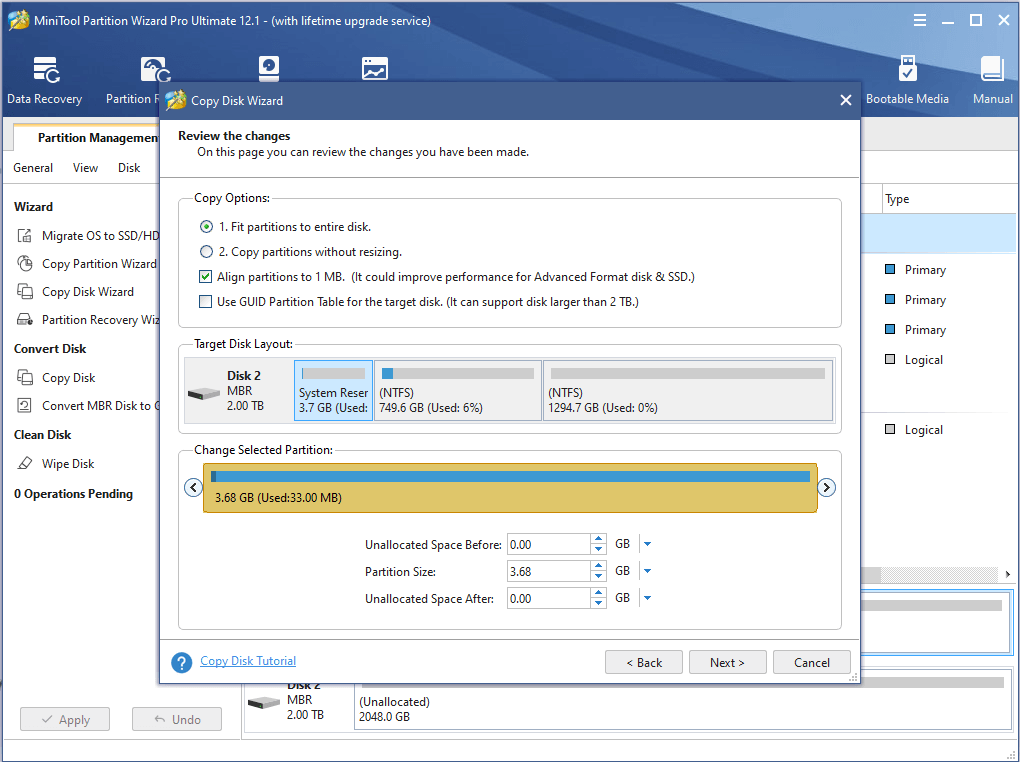Open unit dropdown for Unallocated Space After
Image resolution: width=1020 pixels, height=762 pixels.
coord(647,598)
